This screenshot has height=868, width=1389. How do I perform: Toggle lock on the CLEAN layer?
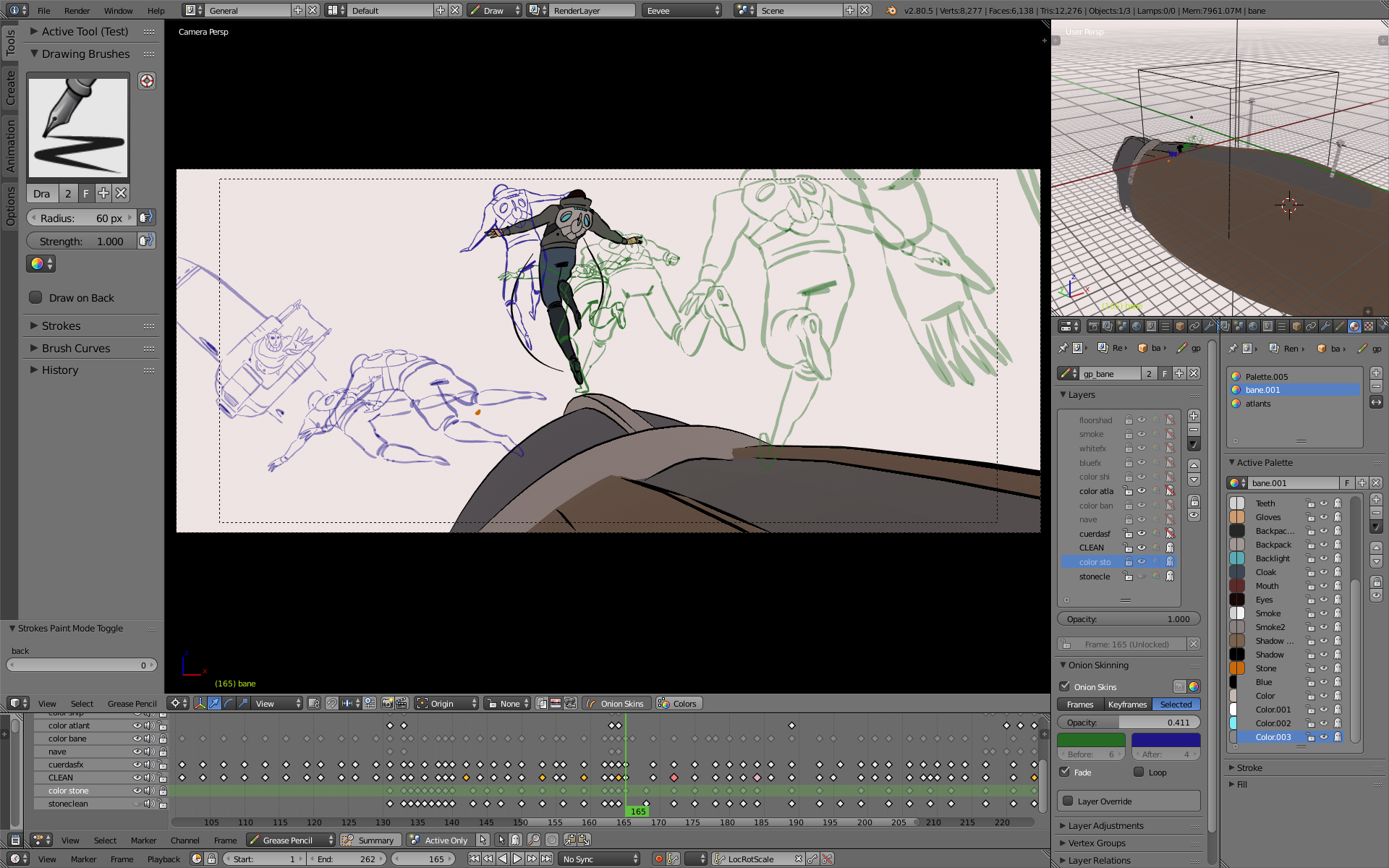(1128, 548)
